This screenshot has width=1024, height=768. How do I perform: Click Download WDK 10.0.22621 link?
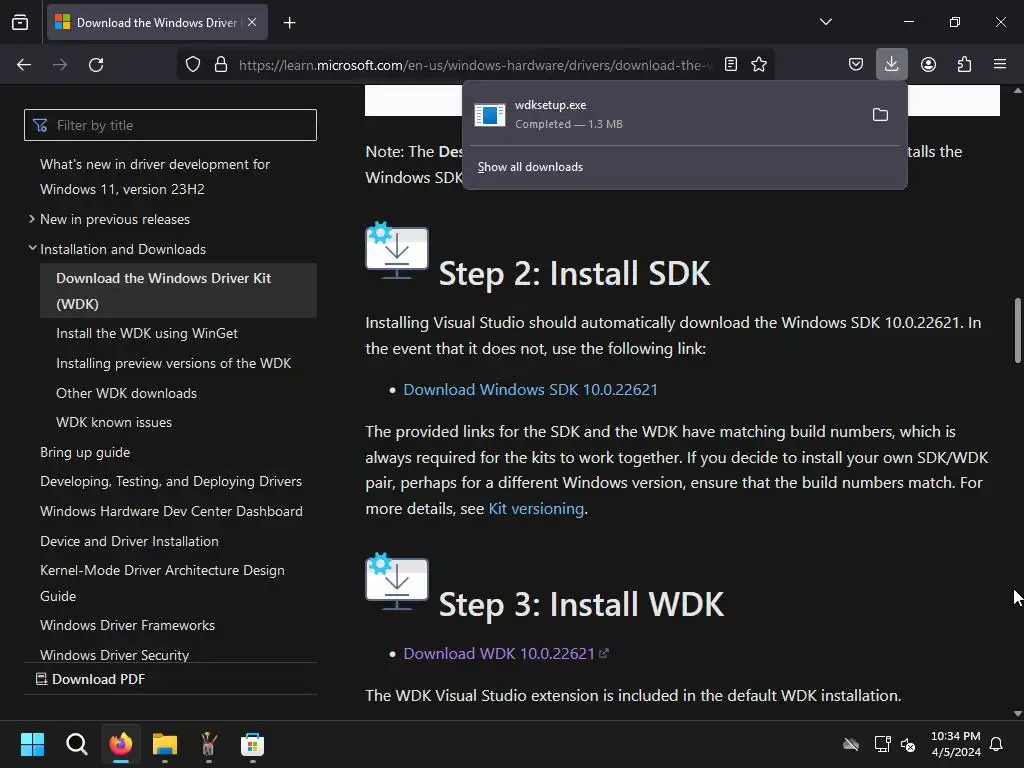506,654
